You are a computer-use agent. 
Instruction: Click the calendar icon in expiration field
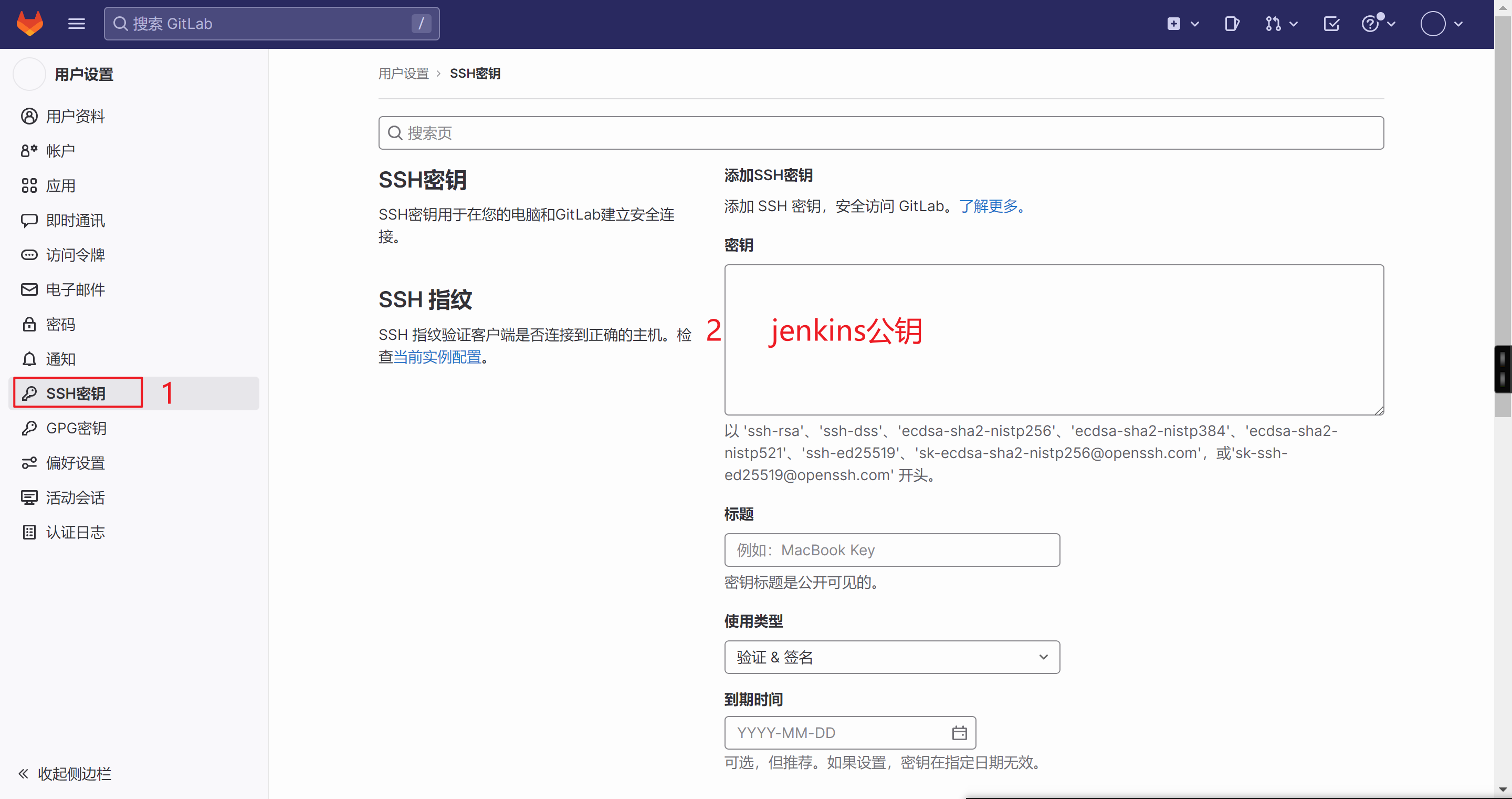[x=959, y=733]
